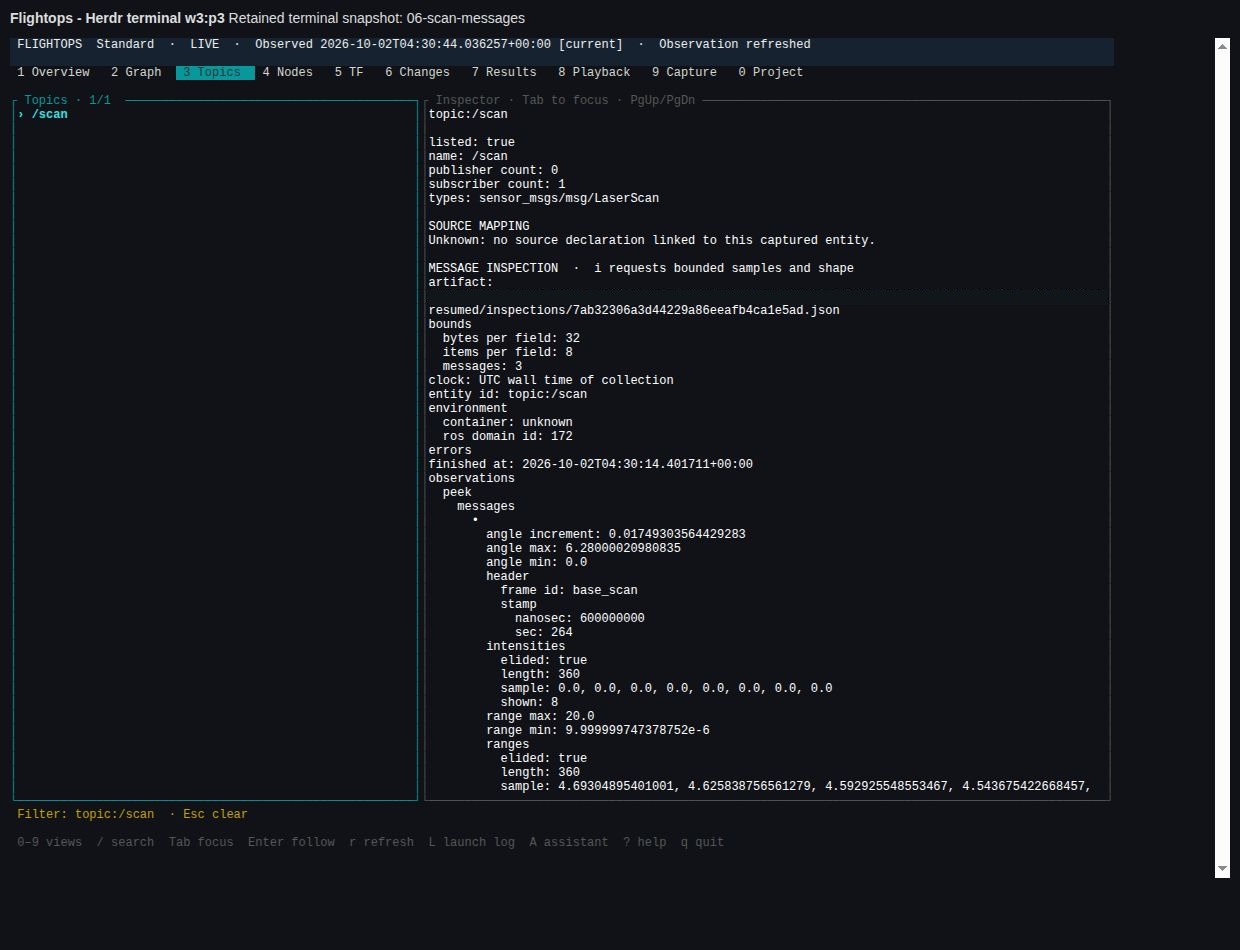Viewport: 1240px width, 950px height.
Task: Open the 9 Capture tab
Action: (684, 72)
